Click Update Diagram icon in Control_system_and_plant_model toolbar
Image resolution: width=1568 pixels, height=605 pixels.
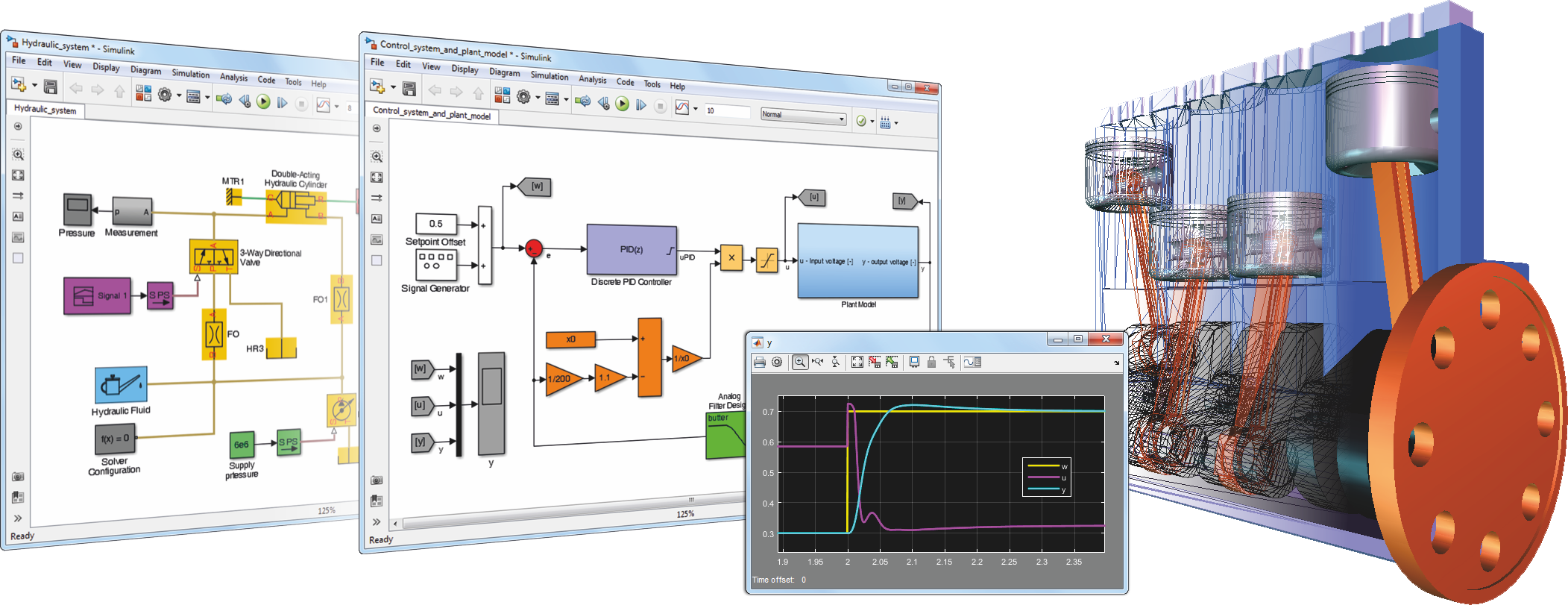click(583, 101)
